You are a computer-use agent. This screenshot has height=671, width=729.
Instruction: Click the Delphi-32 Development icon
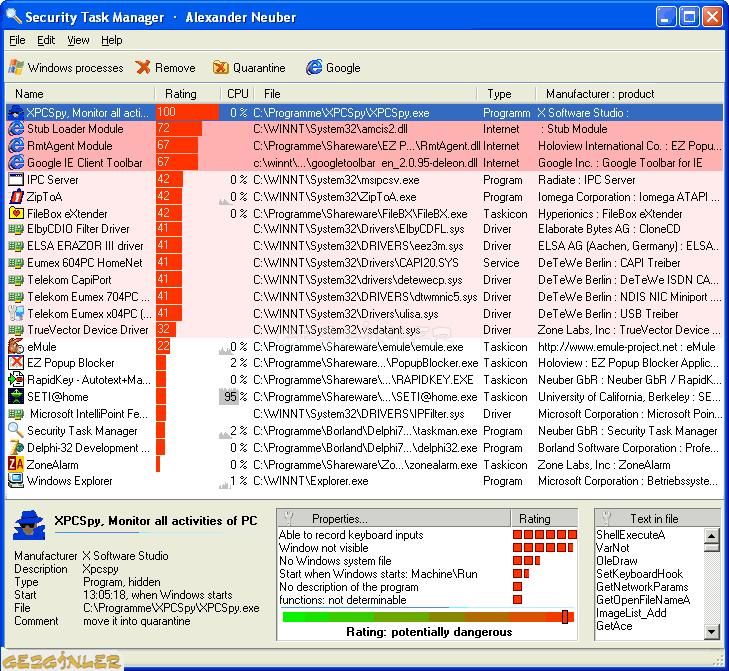pyautogui.click(x=16, y=447)
